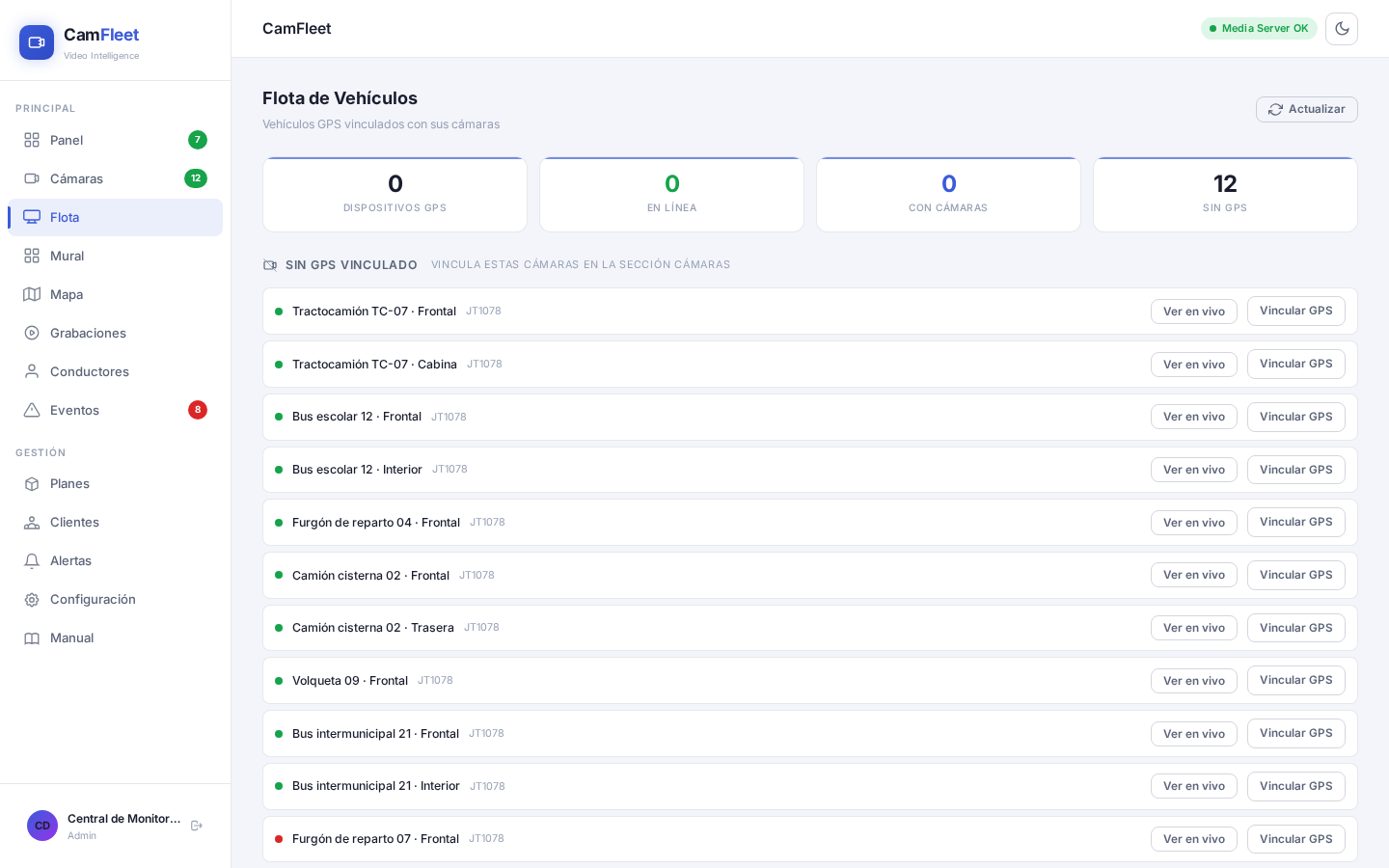Click the logout icon beside Admin profile
Screen dimensions: 1389x868
tap(197, 826)
